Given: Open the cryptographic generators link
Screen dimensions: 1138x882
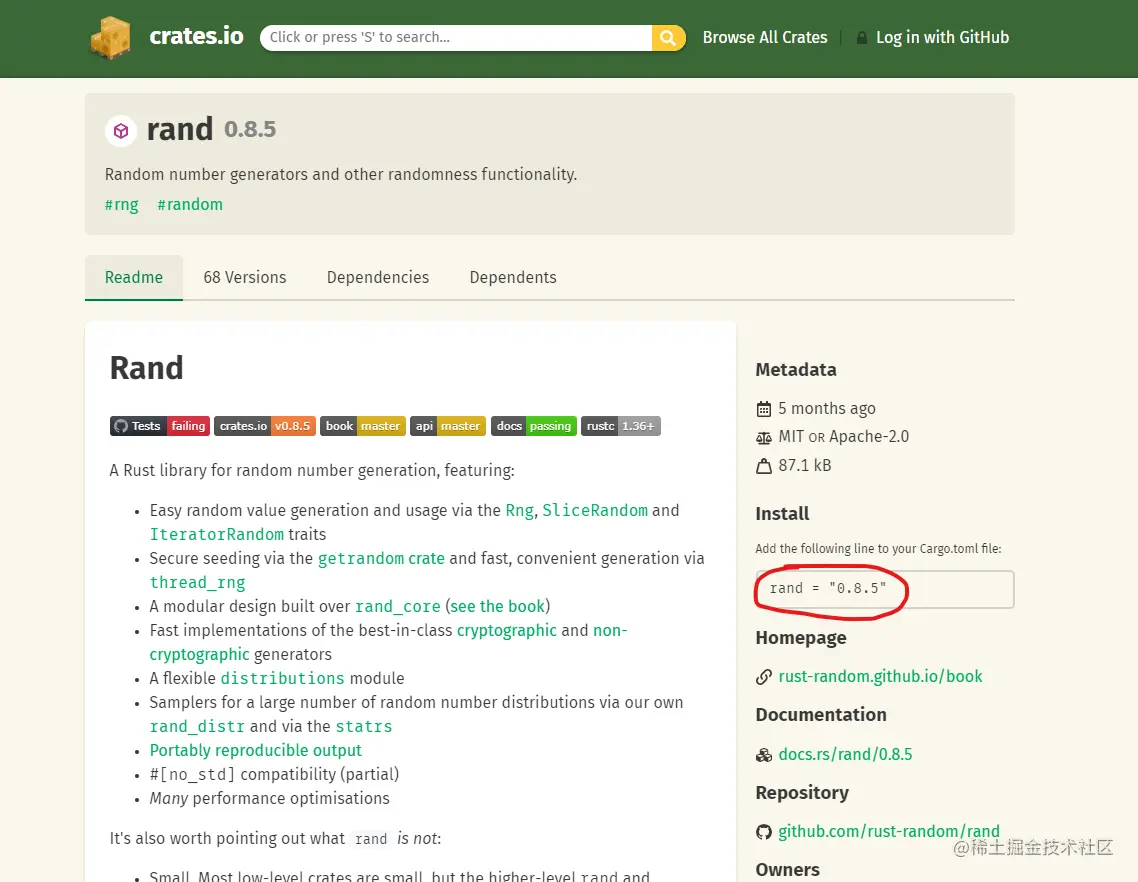Looking at the screenshot, I should click(507, 630).
